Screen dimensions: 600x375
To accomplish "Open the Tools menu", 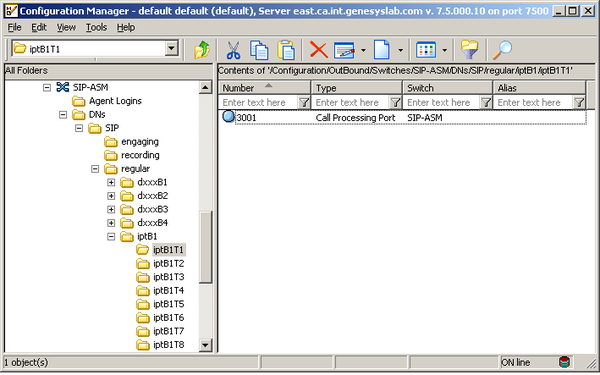I will 96,28.
